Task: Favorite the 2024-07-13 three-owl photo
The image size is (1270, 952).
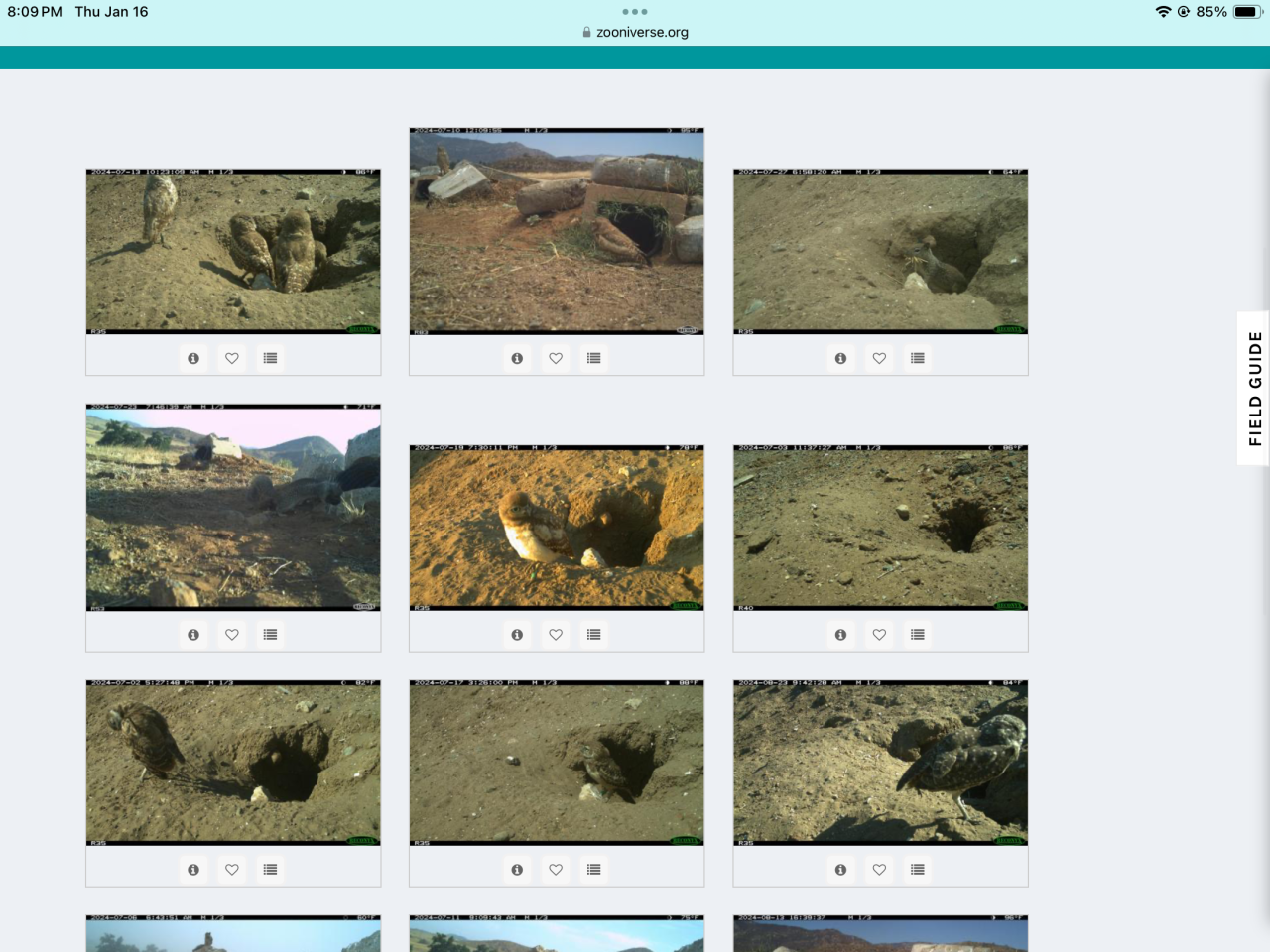Action: click(232, 358)
